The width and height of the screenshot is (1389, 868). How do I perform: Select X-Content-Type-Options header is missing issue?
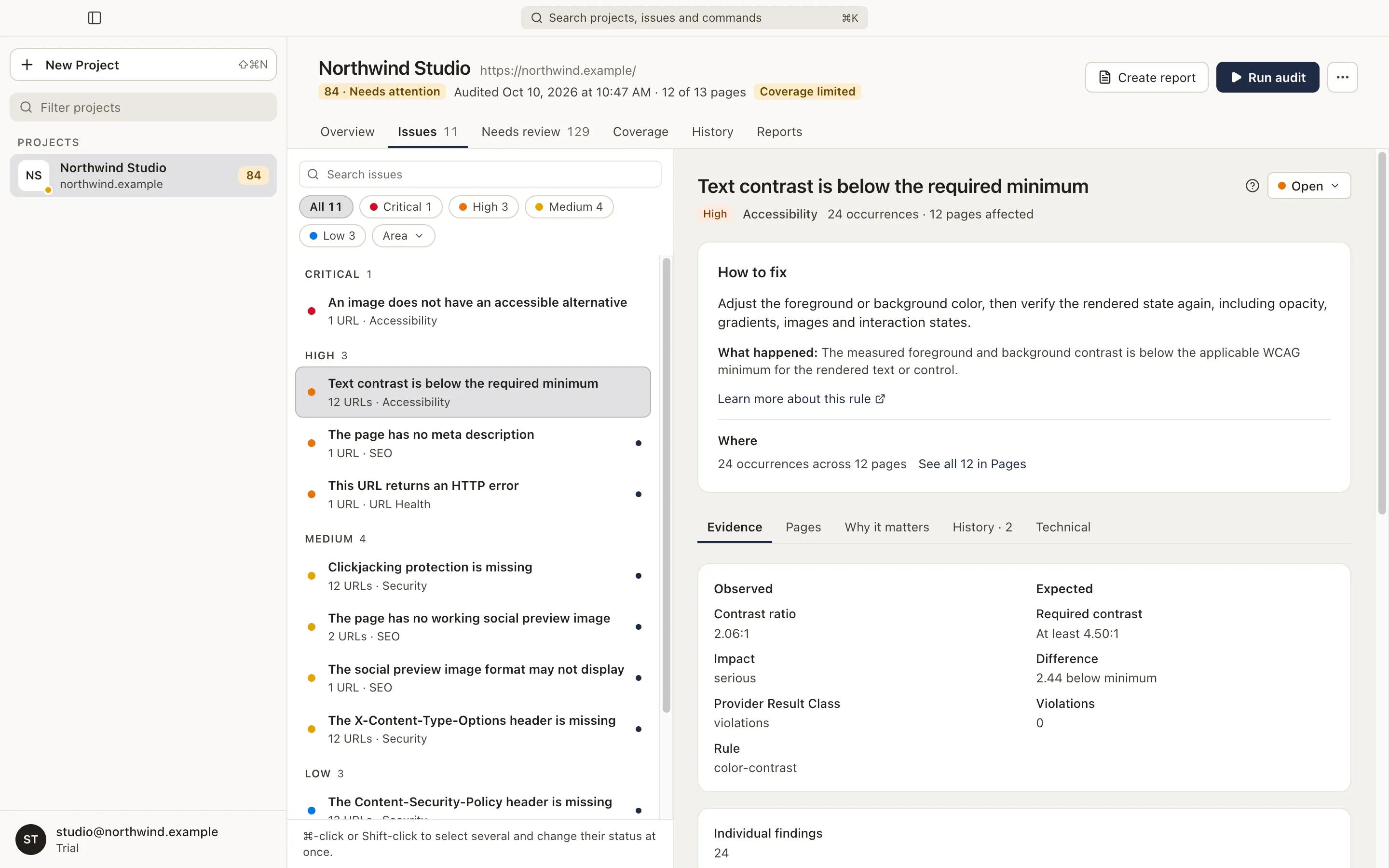(473, 729)
